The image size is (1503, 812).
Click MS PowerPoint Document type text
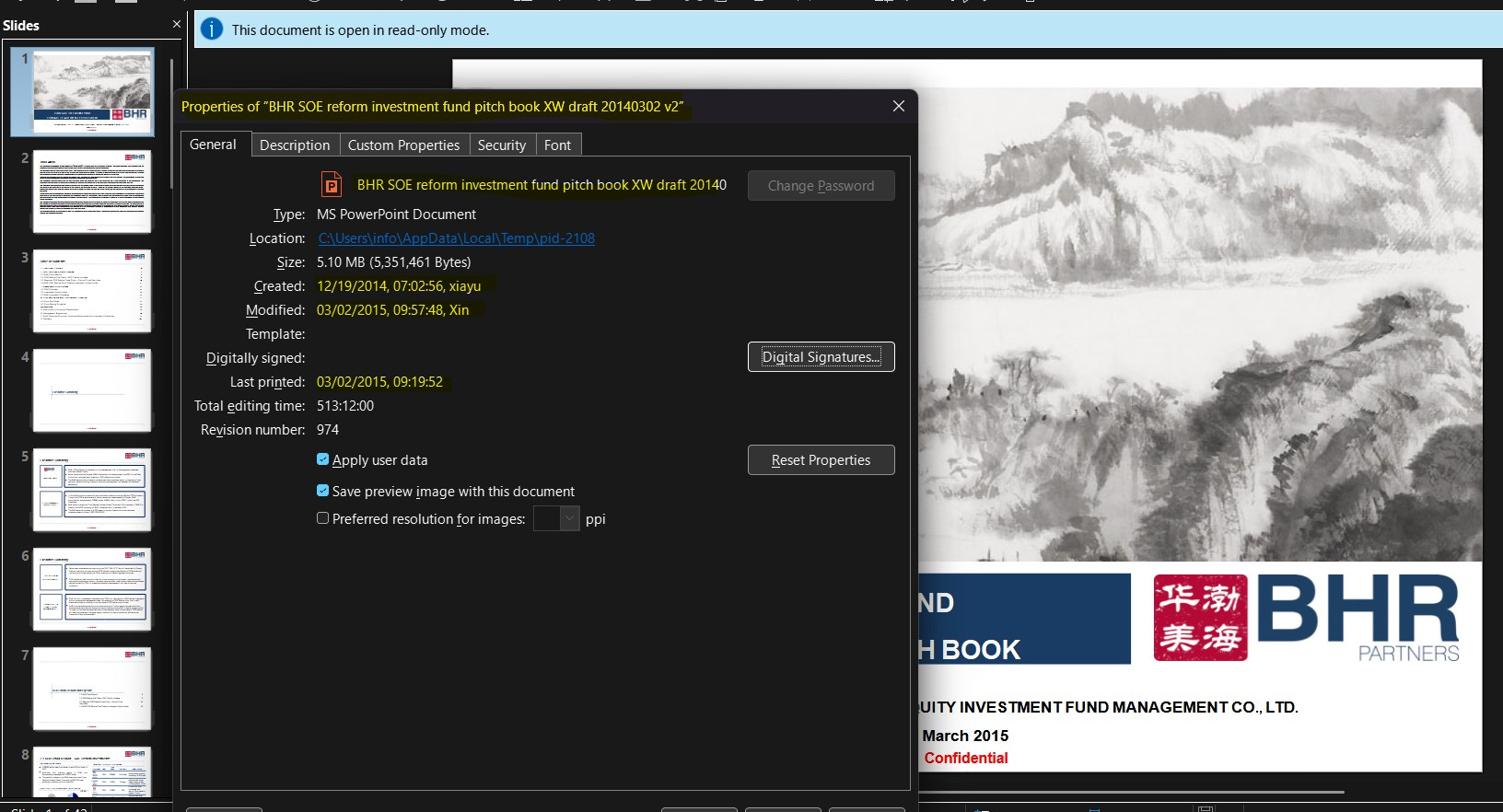pos(396,215)
